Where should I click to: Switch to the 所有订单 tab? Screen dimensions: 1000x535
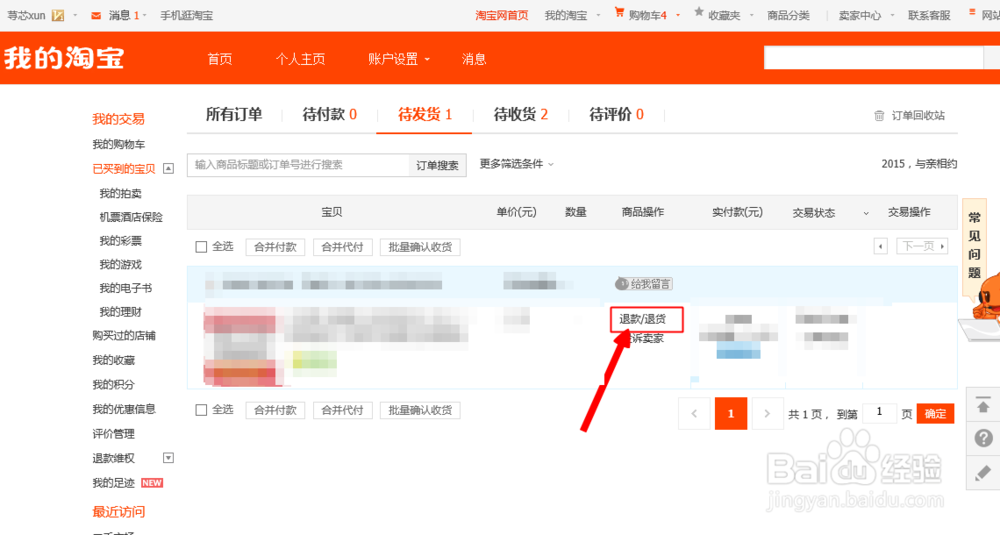pyautogui.click(x=233, y=115)
